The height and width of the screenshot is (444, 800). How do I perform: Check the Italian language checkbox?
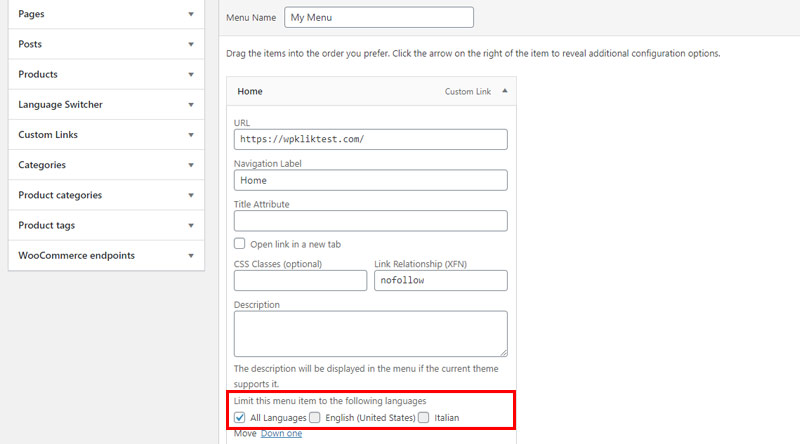coord(423,417)
